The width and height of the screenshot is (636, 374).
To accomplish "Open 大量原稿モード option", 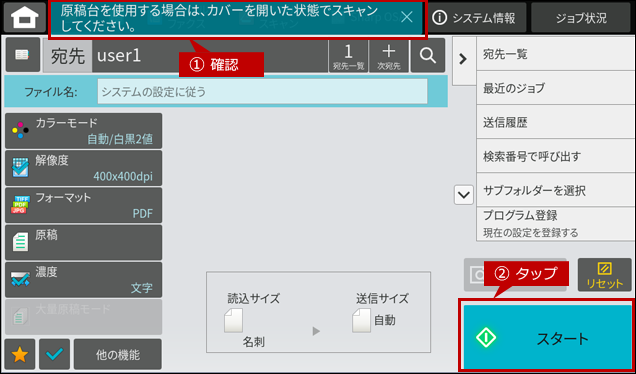I will 83,317.
